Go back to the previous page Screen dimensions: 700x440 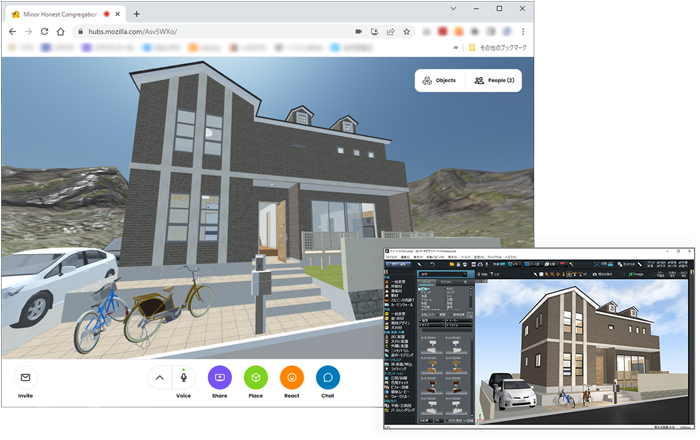pyautogui.click(x=12, y=31)
